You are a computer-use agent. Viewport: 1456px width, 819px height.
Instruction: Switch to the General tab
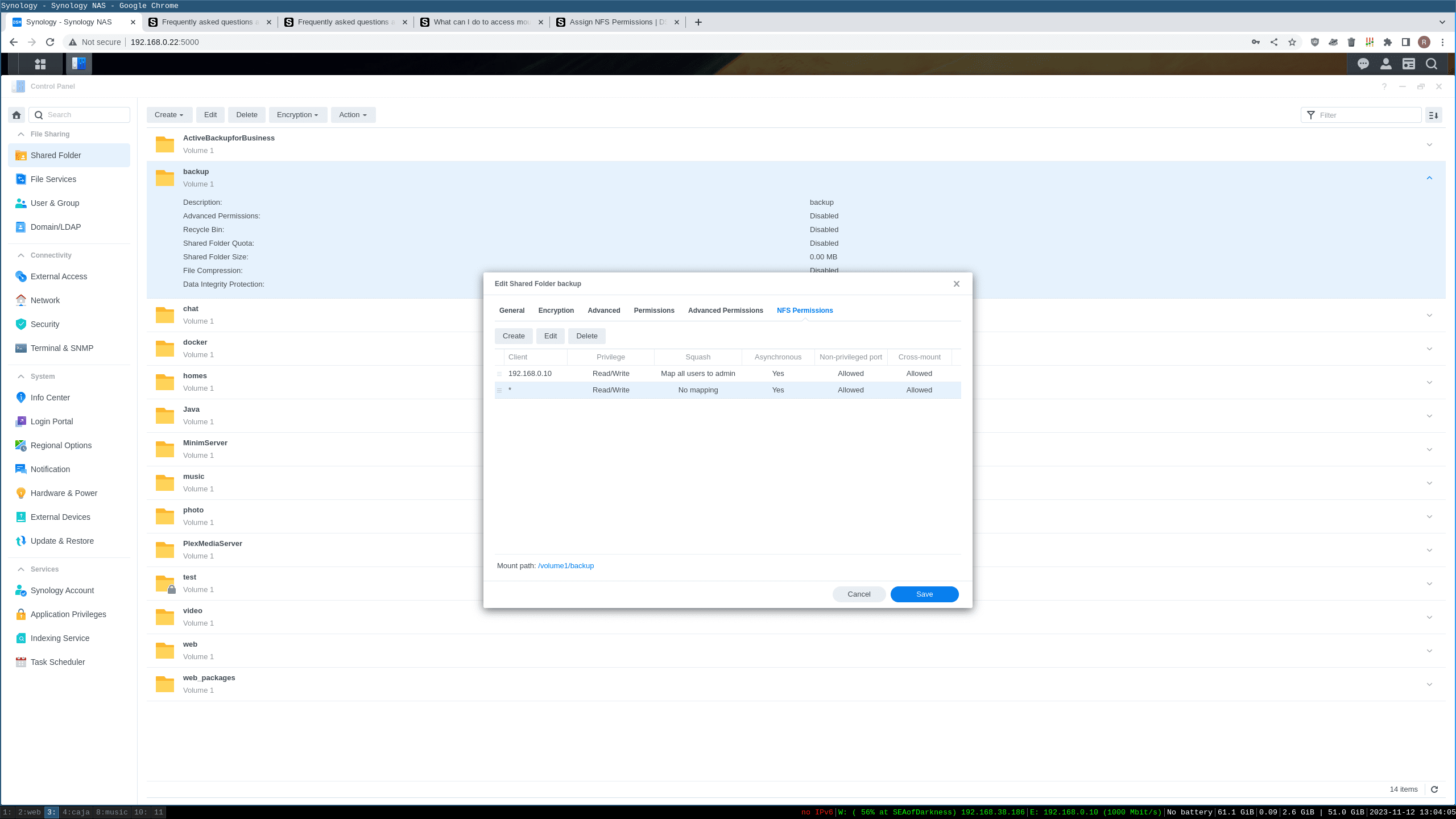512,311
